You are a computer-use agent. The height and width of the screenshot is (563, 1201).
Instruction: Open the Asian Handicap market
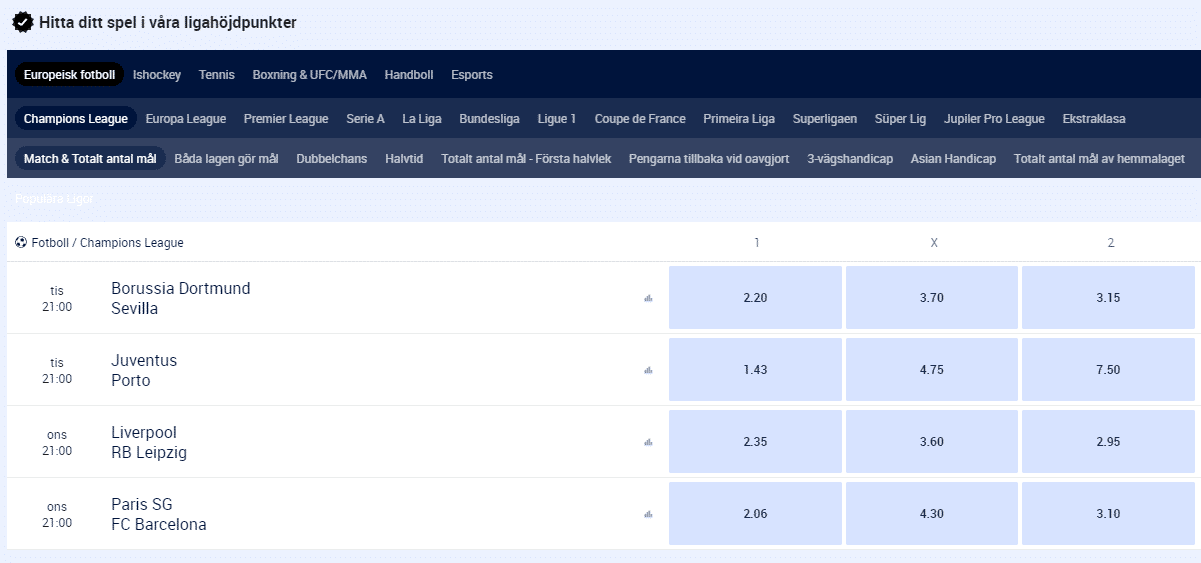(x=953, y=159)
